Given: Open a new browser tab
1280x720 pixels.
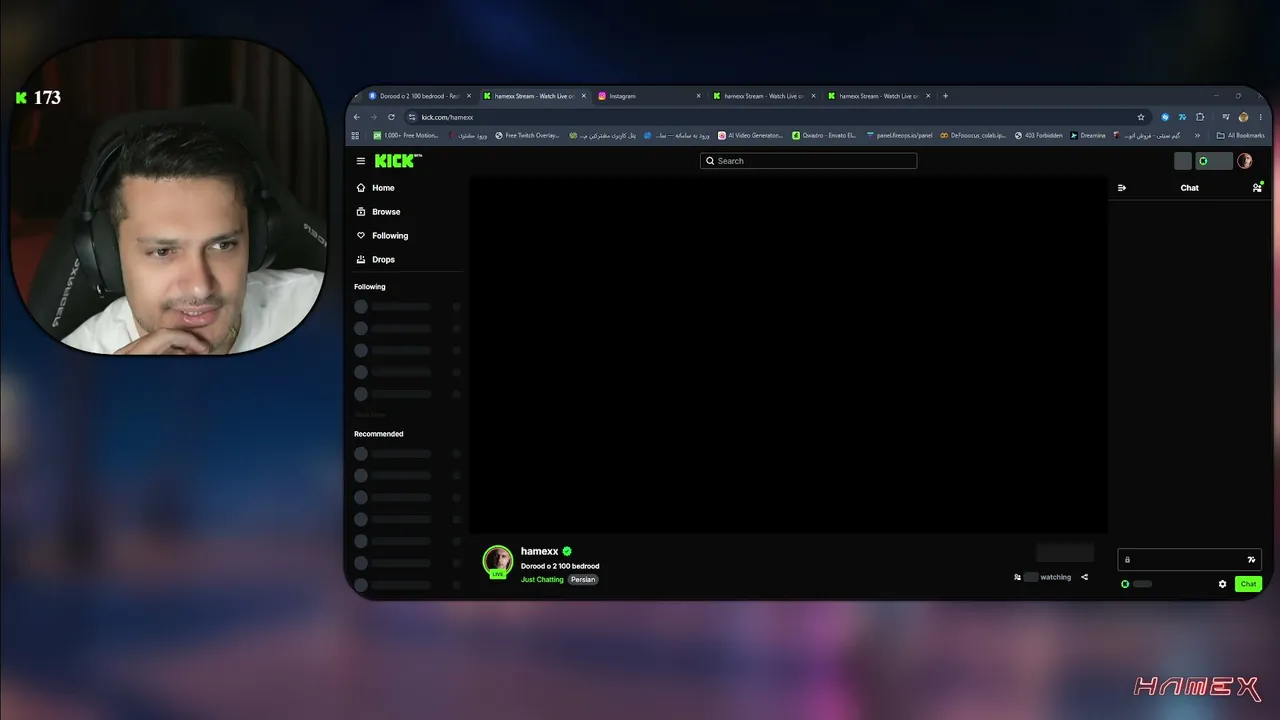Looking at the screenshot, I should [x=945, y=96].
